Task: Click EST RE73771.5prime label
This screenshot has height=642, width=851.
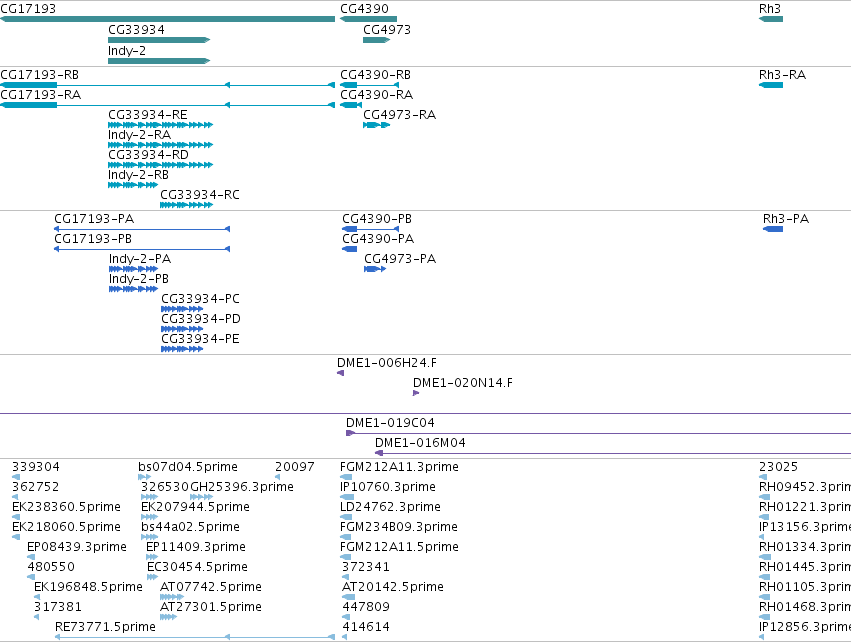Action: (105, 627)
